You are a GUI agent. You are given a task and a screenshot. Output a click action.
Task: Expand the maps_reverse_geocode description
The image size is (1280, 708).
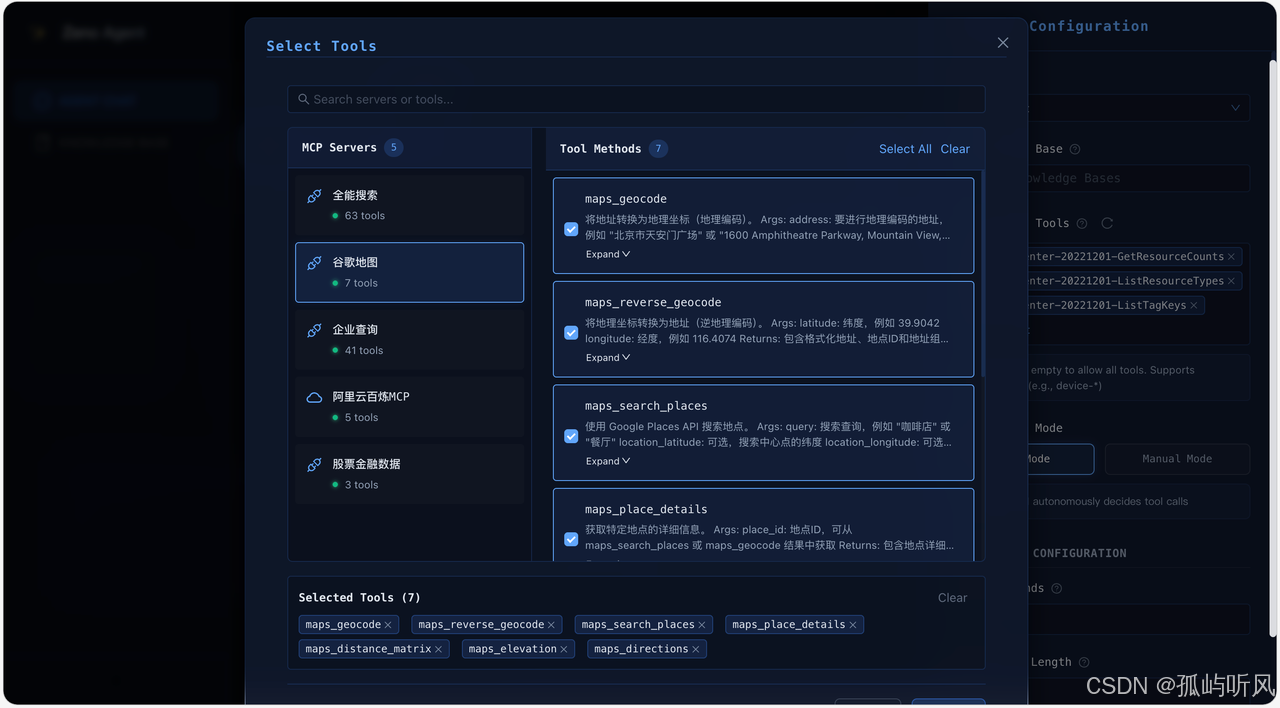608,358
